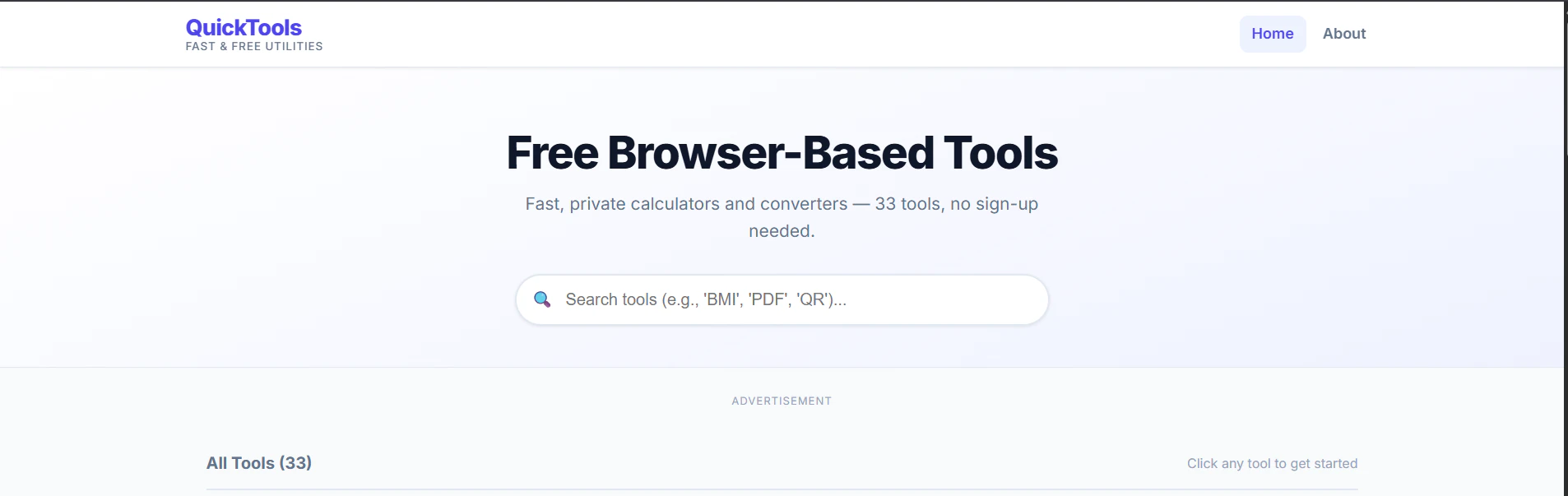Click the All Tools (33) heading
1568x496 pixels.
pos(259,463)
